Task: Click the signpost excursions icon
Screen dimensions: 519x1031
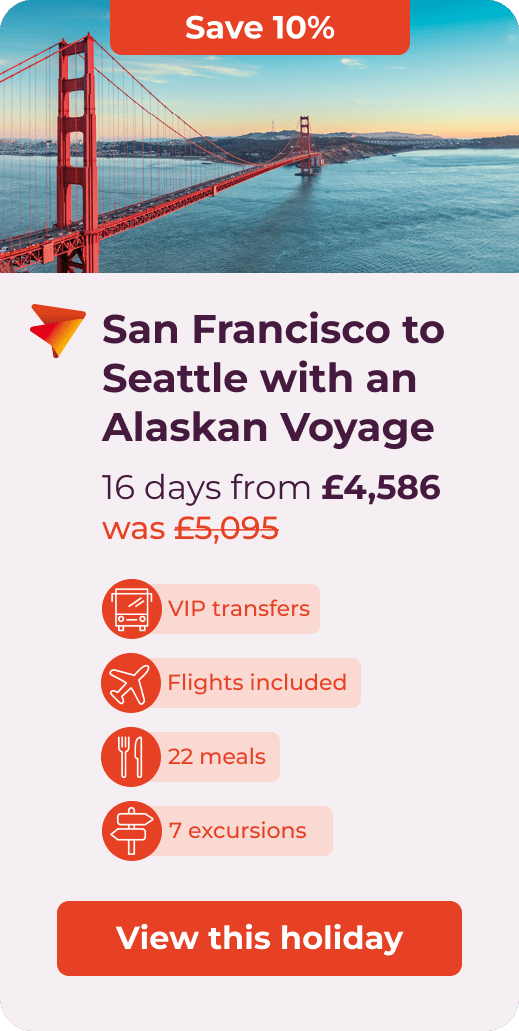Action: pos(132,830)
